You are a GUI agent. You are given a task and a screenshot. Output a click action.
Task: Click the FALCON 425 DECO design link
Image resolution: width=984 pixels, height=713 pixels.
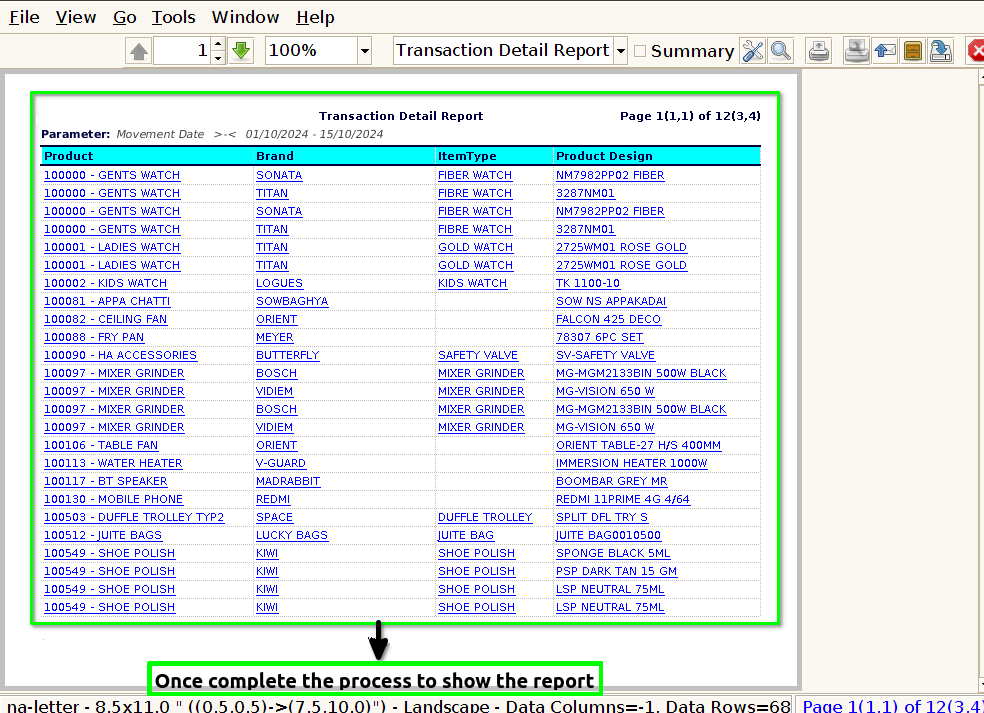point(609,319)
